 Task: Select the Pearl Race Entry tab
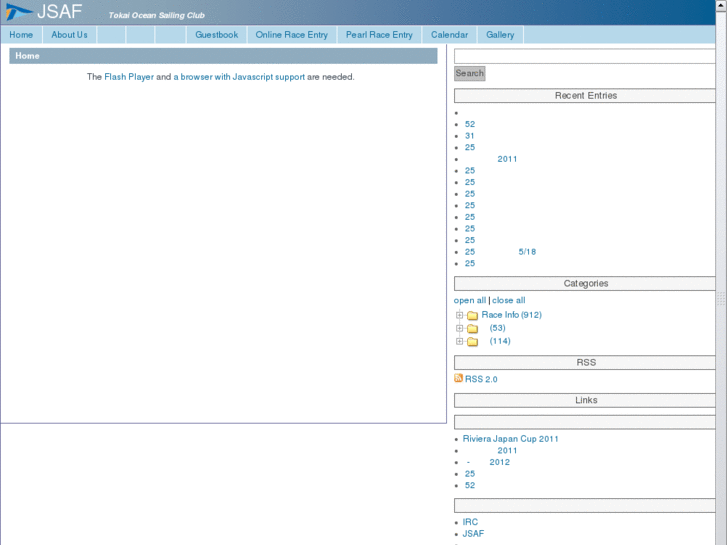[x=379, y=35]
